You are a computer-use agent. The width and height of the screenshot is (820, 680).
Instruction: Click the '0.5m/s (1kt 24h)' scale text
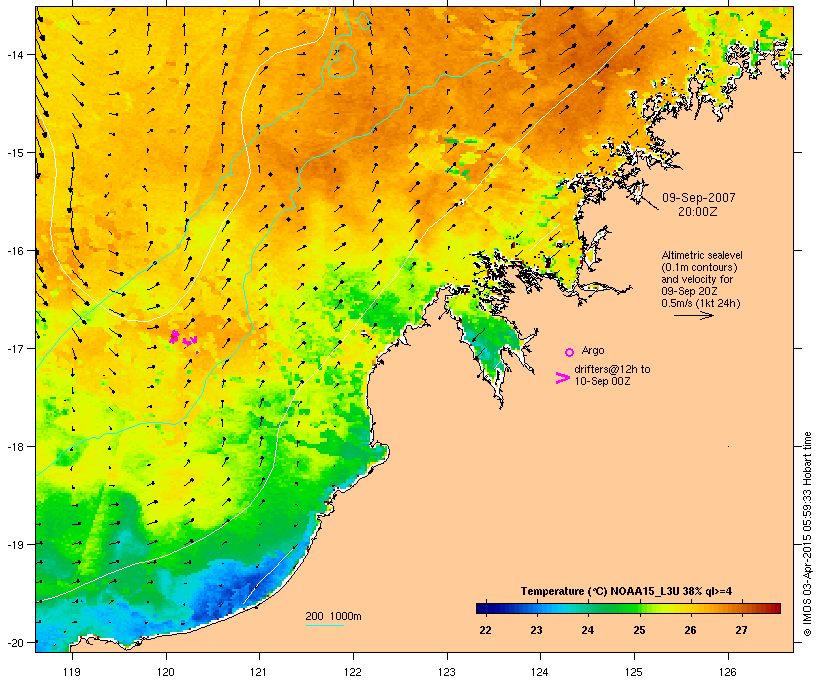point(701,303)
